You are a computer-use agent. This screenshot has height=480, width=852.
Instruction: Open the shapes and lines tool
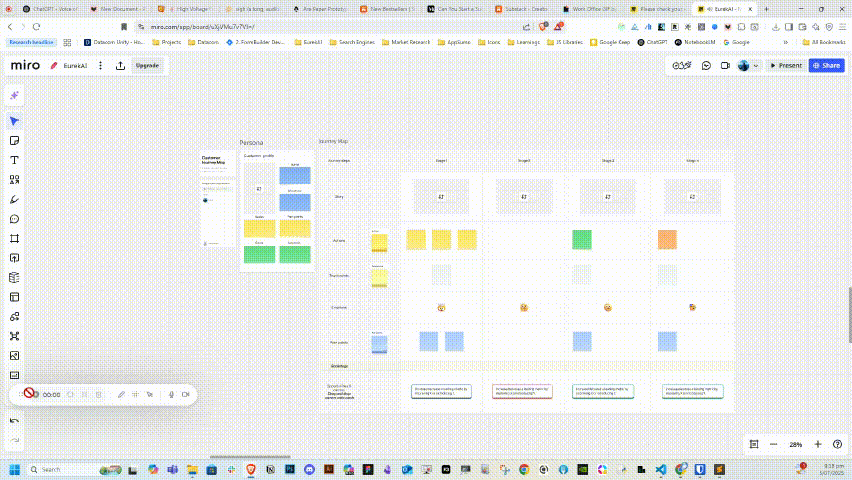pos(15,180)
